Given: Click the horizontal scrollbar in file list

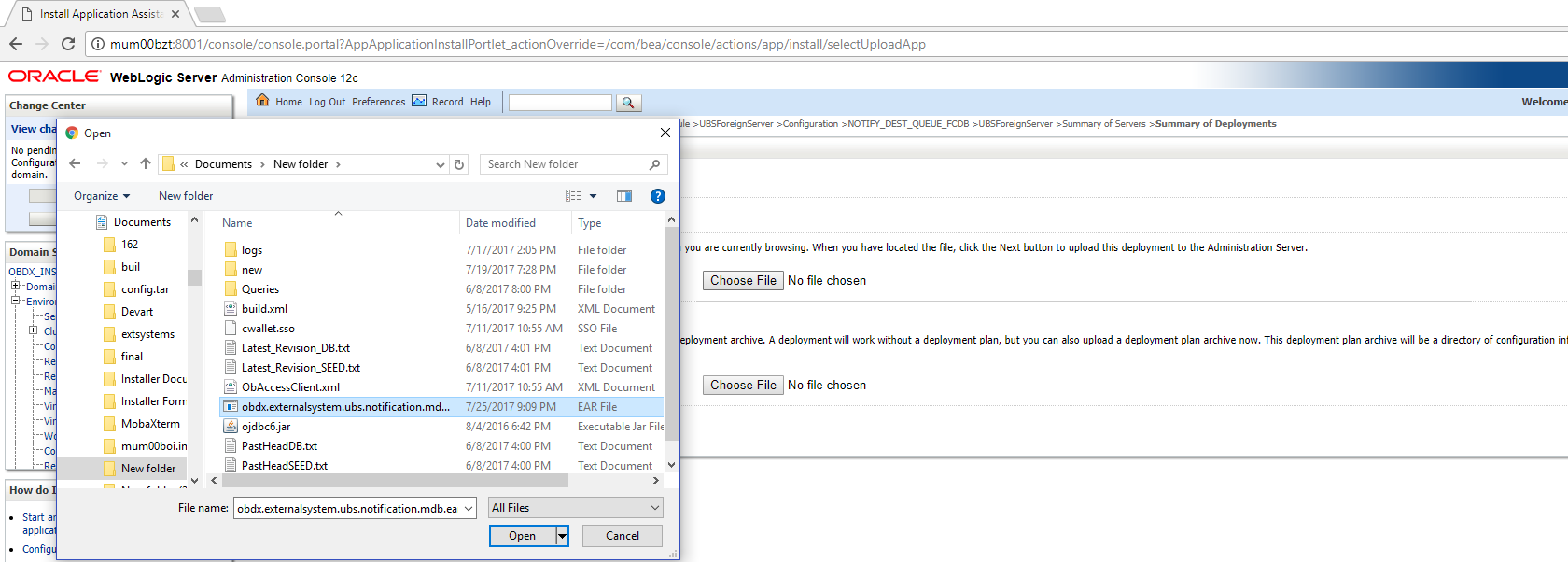Looking at the screenshot, I should (393, 480).
